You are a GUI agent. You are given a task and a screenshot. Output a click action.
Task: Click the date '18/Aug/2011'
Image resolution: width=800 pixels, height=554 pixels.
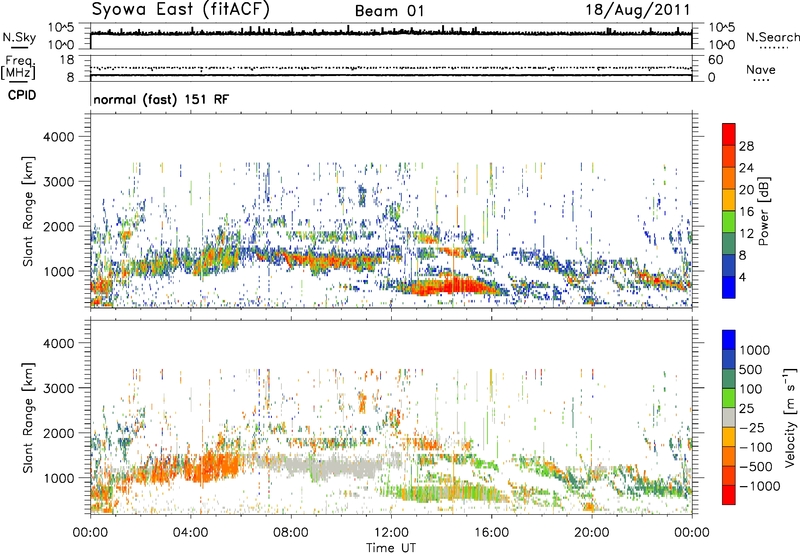click(638, 10)
